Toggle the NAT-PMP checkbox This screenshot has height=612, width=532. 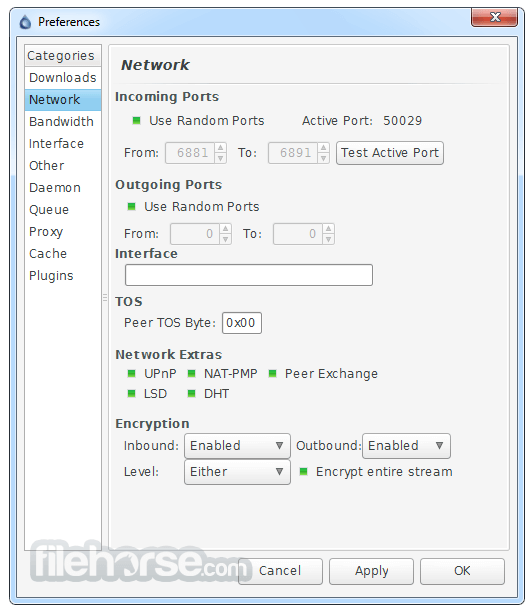[191, 374]
